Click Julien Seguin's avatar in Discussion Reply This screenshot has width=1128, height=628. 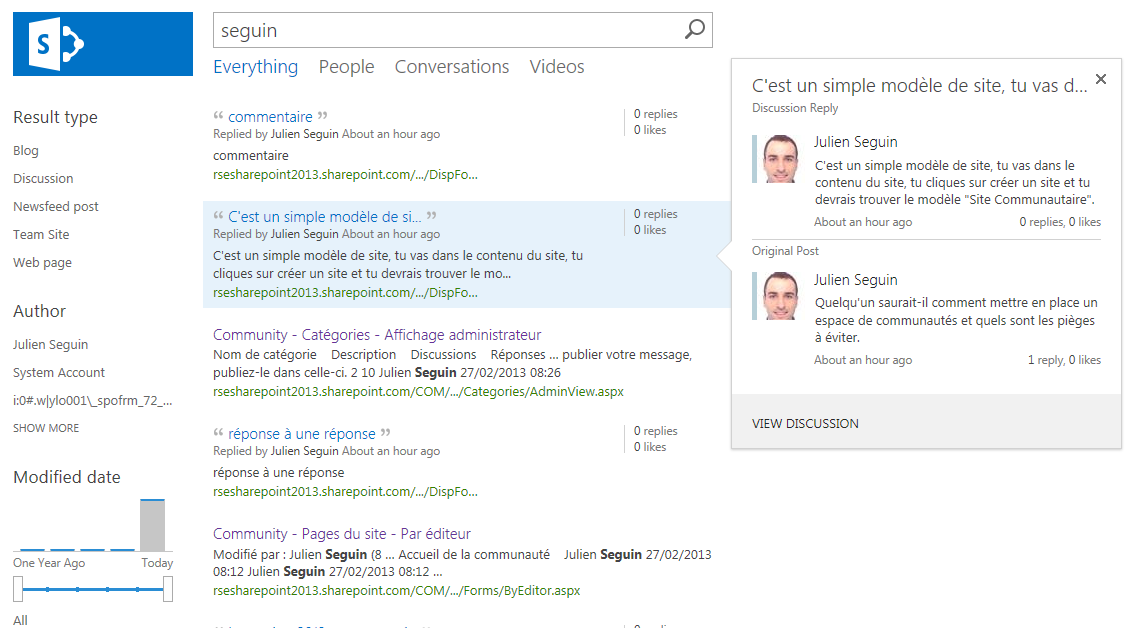tap(780, 159)
